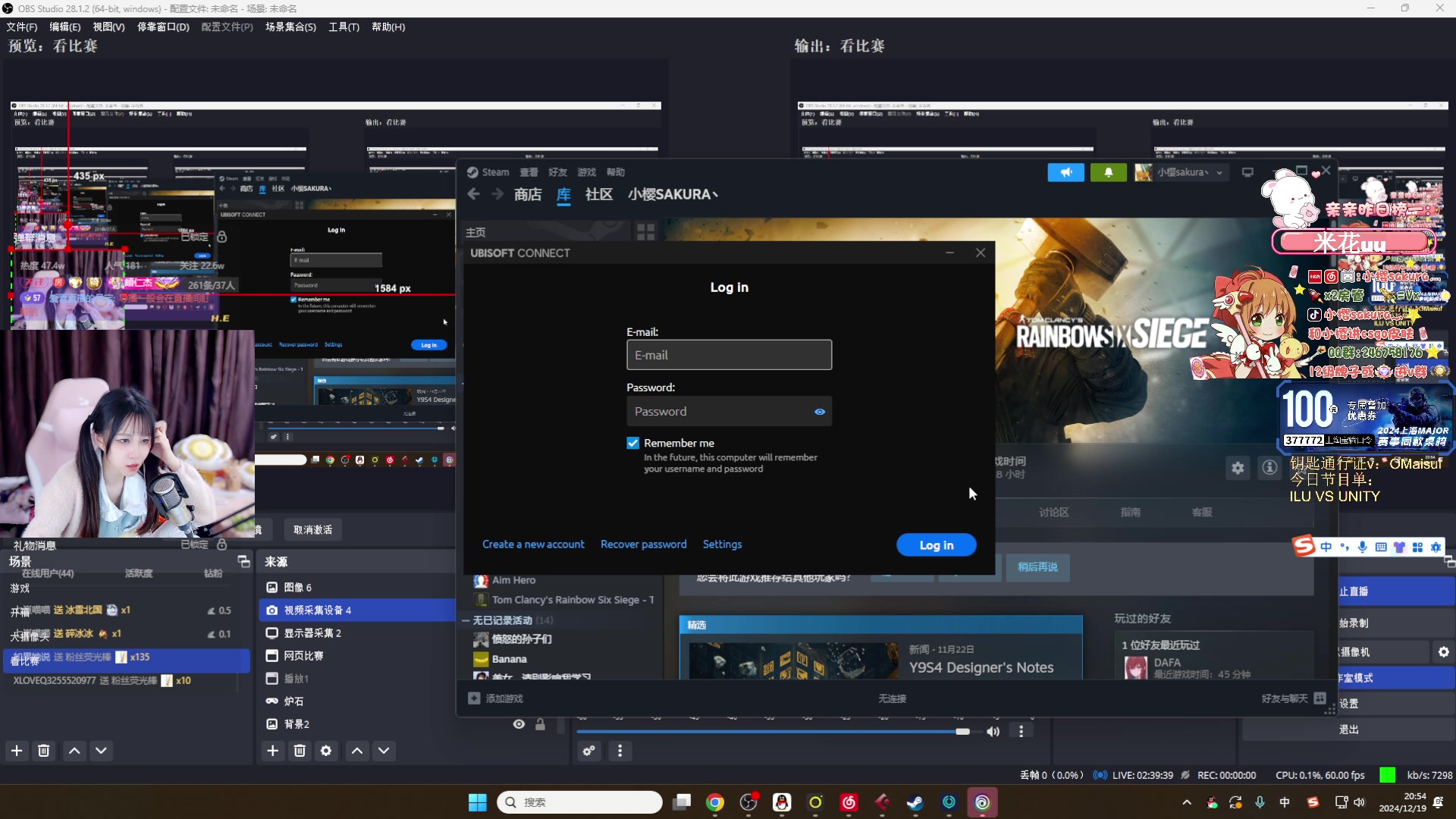Open 文件(F) menu in OBS
Viewport: 1456px width, 819px height.
tap(22, 27)
